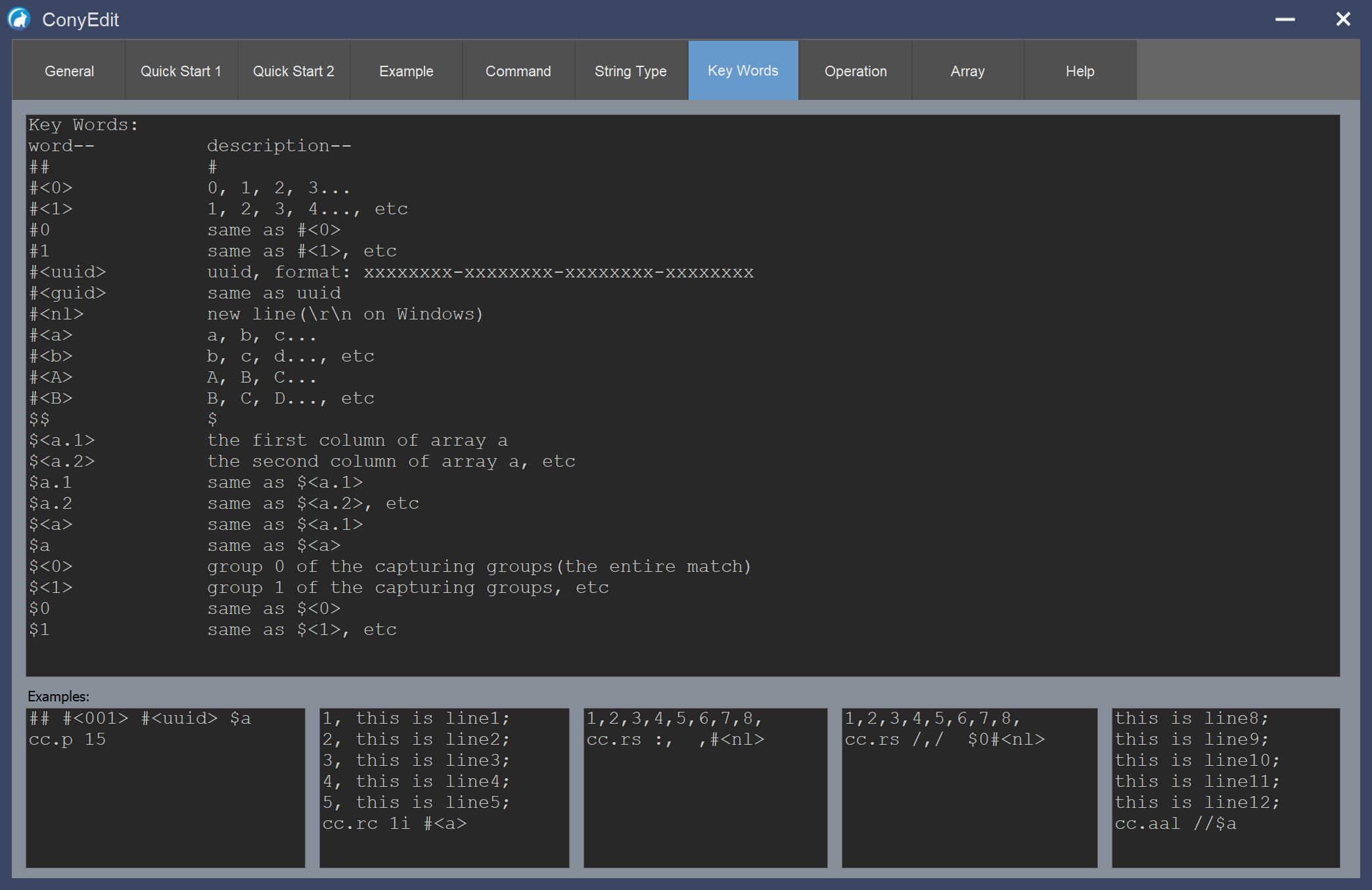Click the '$1' keyword entry
1372x890 pixels.
pyautogui.click(x=39, y=629)
